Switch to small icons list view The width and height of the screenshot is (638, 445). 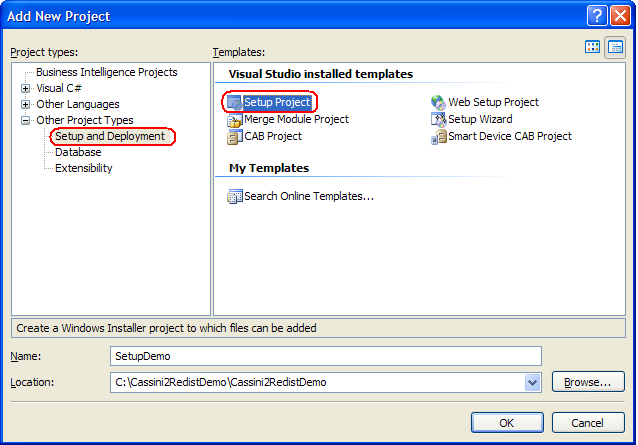coord(615,48)
